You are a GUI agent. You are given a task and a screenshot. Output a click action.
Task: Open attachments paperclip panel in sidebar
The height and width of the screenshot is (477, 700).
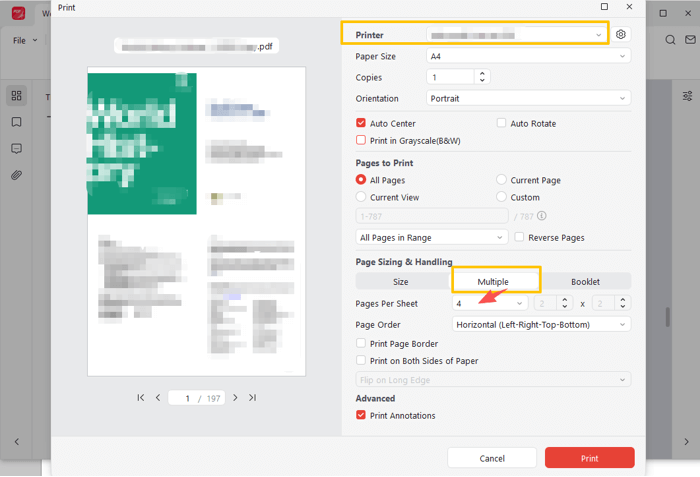(17, 175)
